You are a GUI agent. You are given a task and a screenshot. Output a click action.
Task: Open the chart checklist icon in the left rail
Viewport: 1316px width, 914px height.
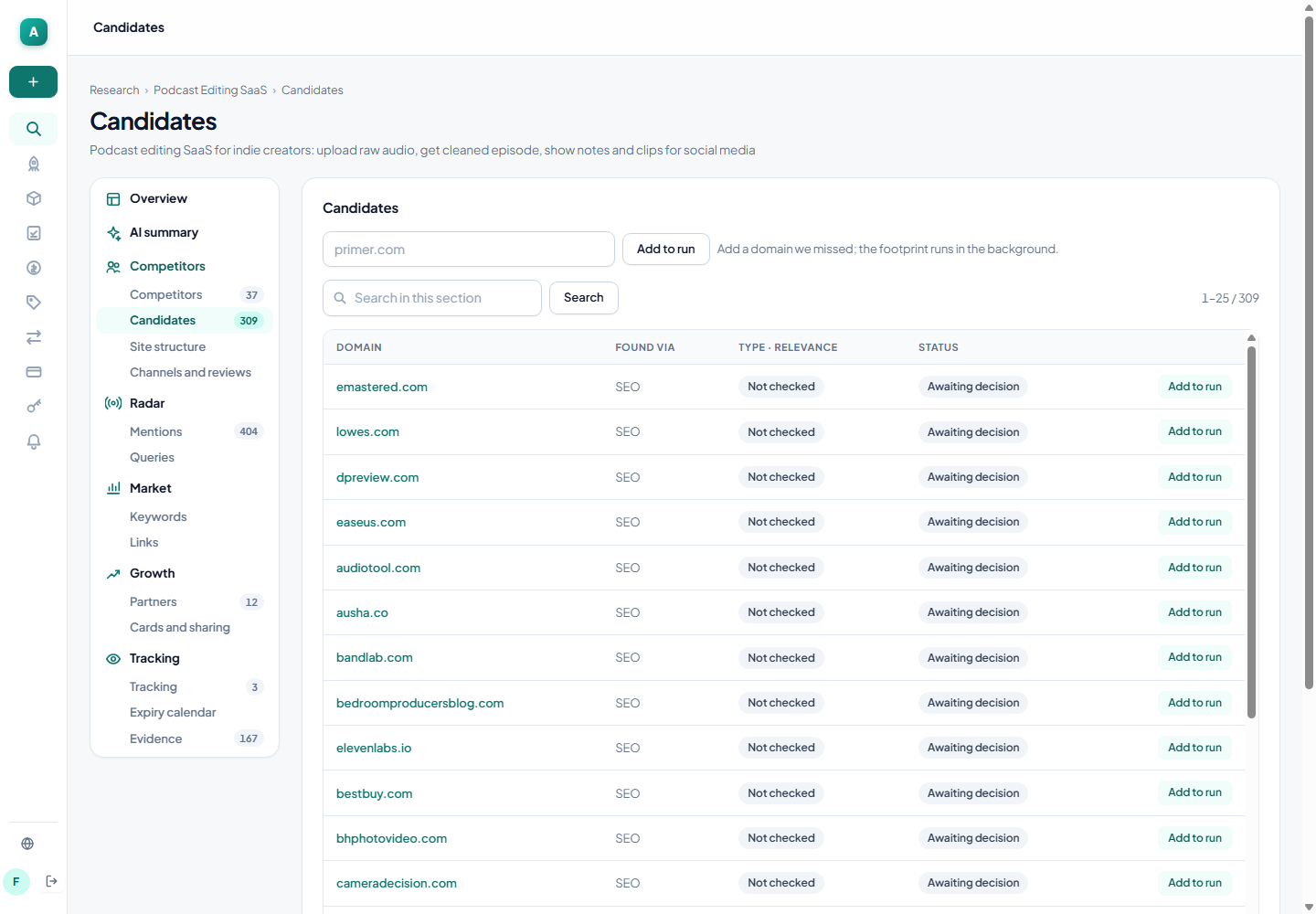pyautogui.click(x=34, y=233)
